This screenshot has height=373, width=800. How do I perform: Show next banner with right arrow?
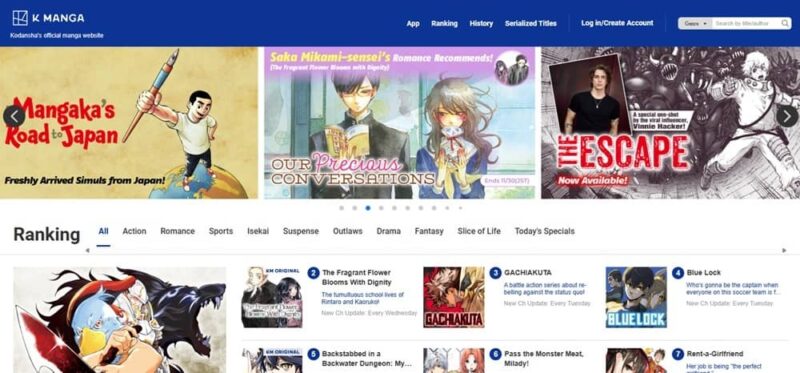[787, 116]
